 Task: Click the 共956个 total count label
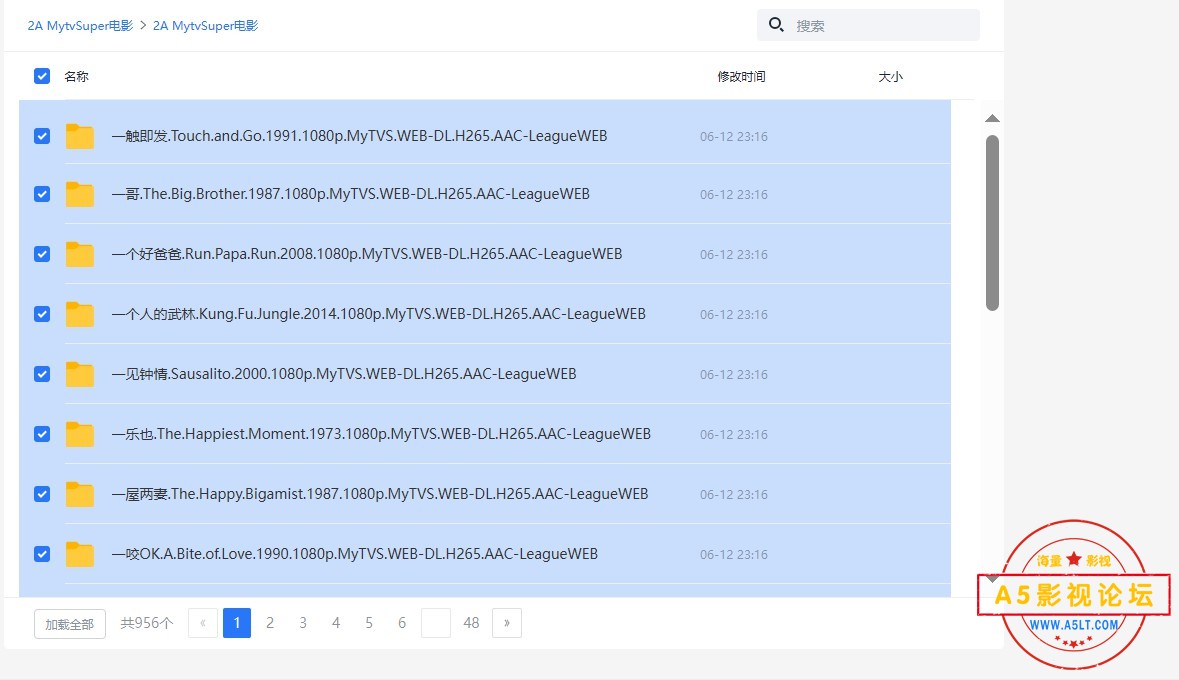[147, 623]
